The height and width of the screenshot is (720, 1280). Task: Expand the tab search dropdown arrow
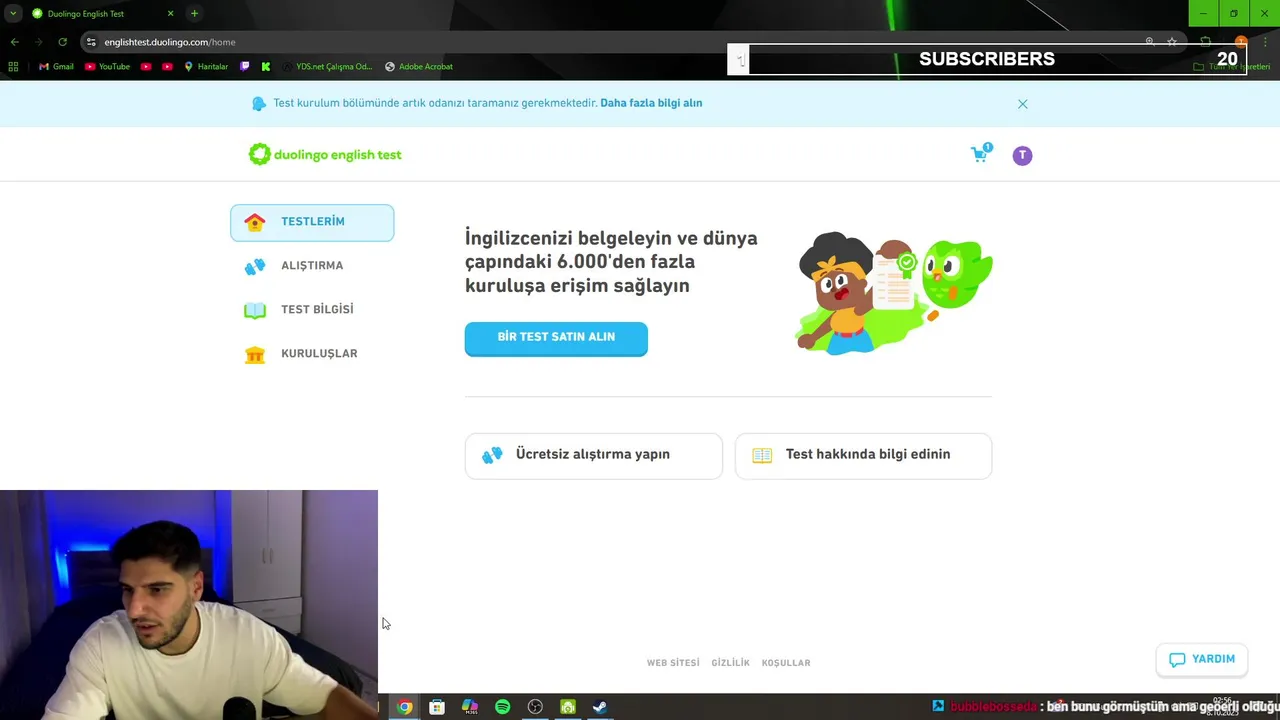pyautogui.click(x=12, y=13)
